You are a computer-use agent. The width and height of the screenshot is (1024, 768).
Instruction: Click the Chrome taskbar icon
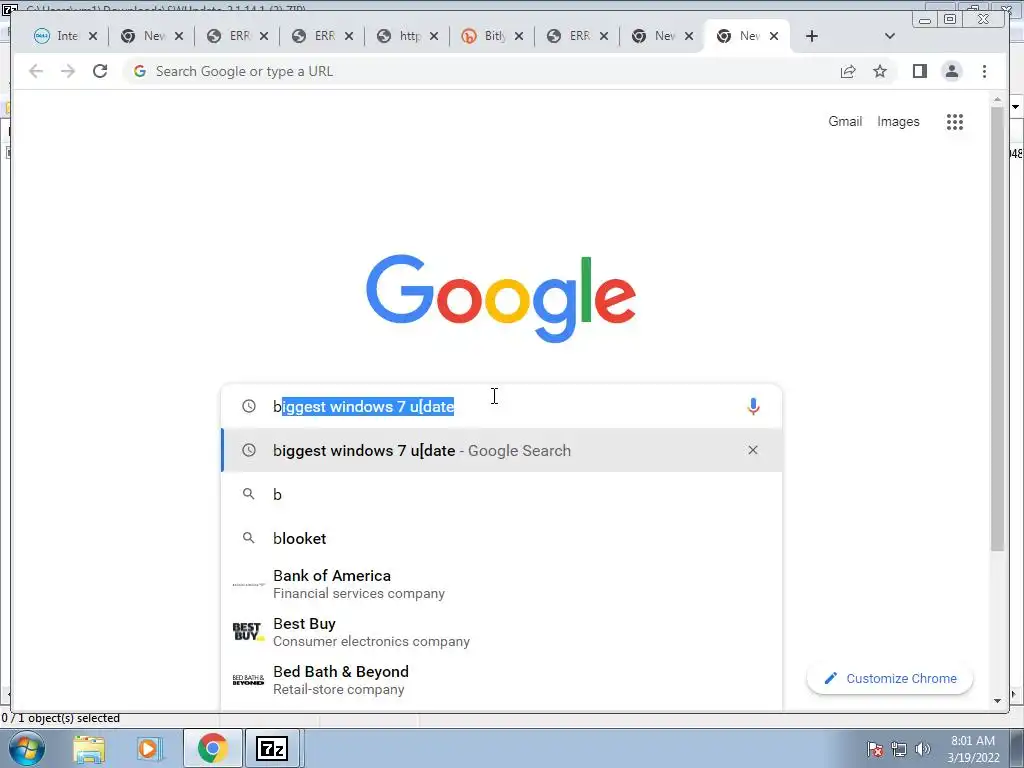212,748
